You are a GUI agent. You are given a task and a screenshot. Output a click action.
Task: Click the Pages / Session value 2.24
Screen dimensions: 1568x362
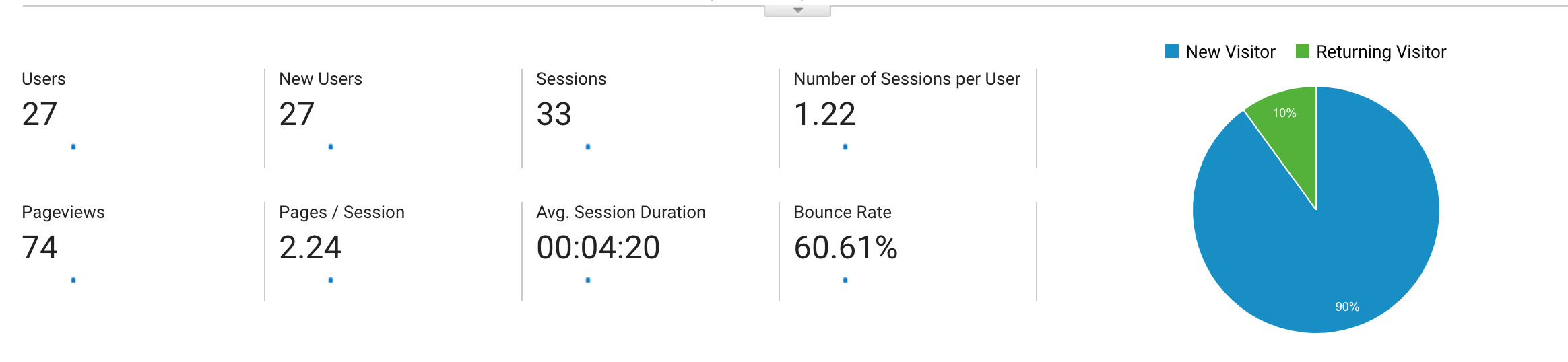310,248
